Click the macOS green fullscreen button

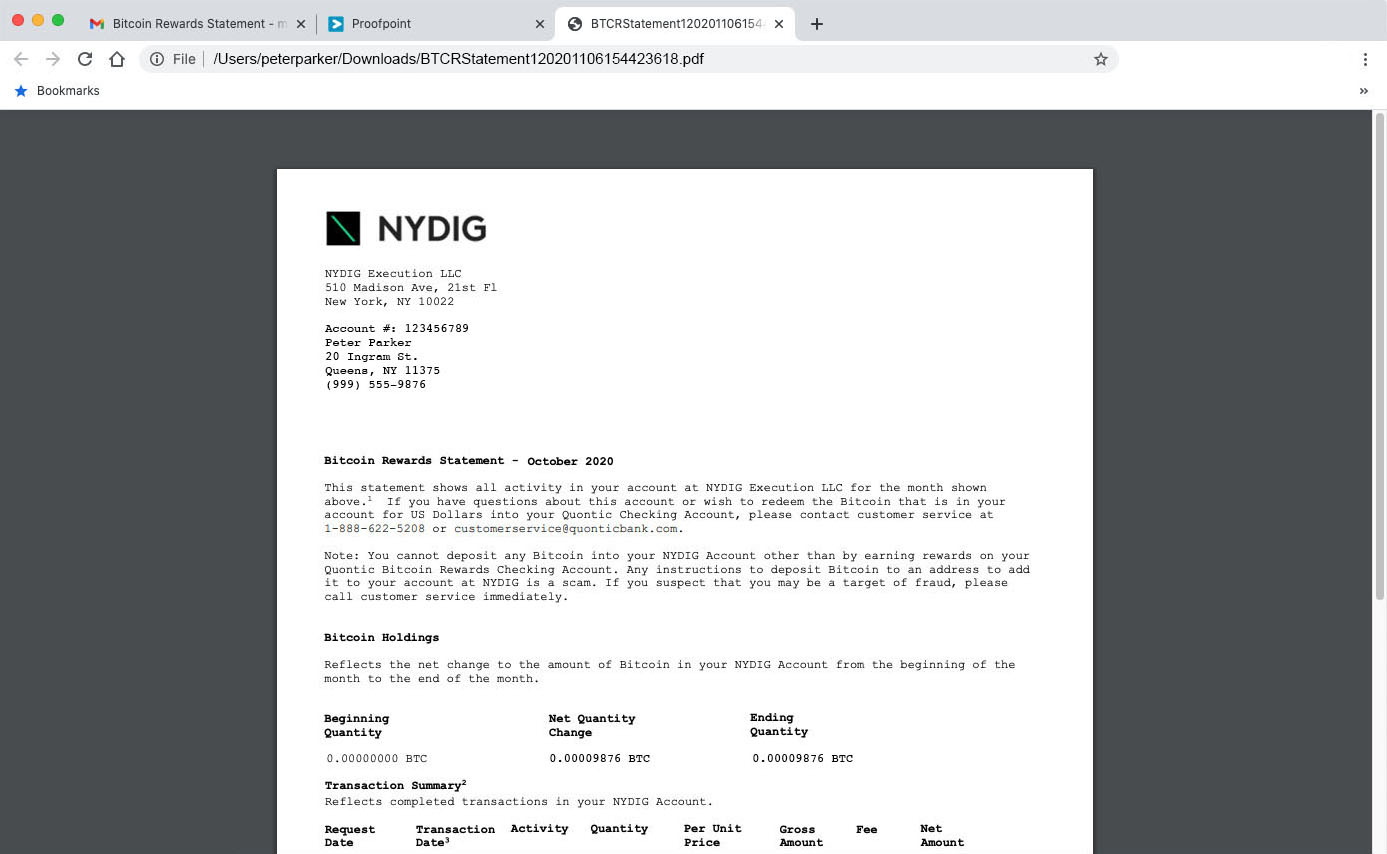58,20
